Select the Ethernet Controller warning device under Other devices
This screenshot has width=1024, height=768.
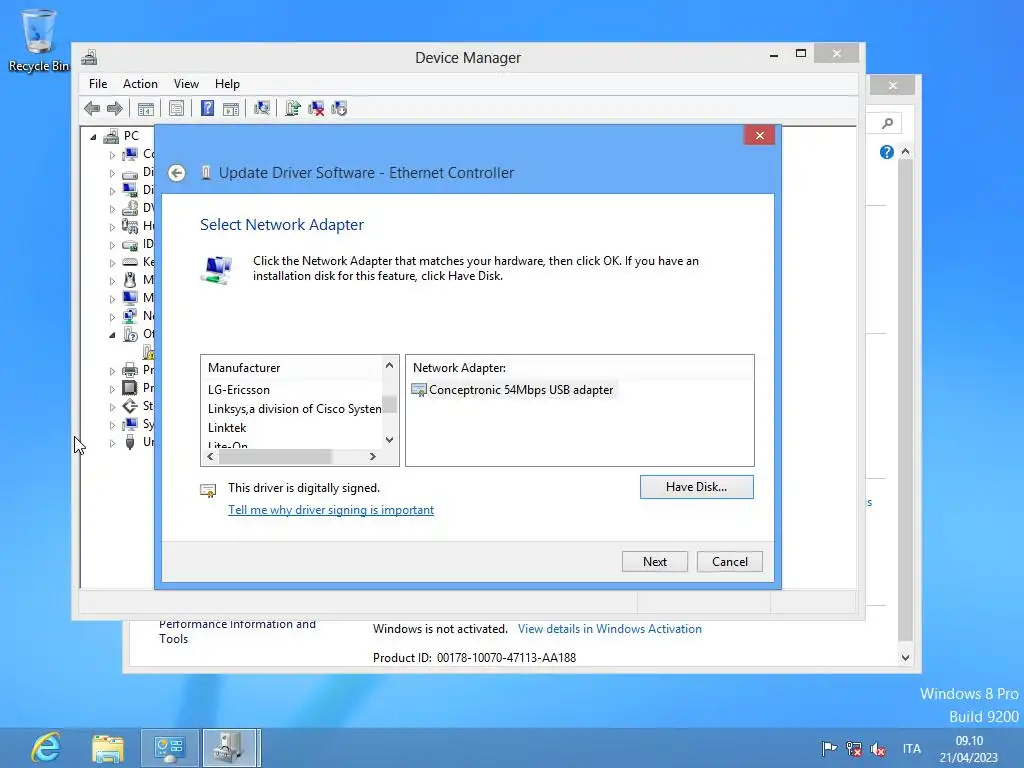[x=149, y=353]
